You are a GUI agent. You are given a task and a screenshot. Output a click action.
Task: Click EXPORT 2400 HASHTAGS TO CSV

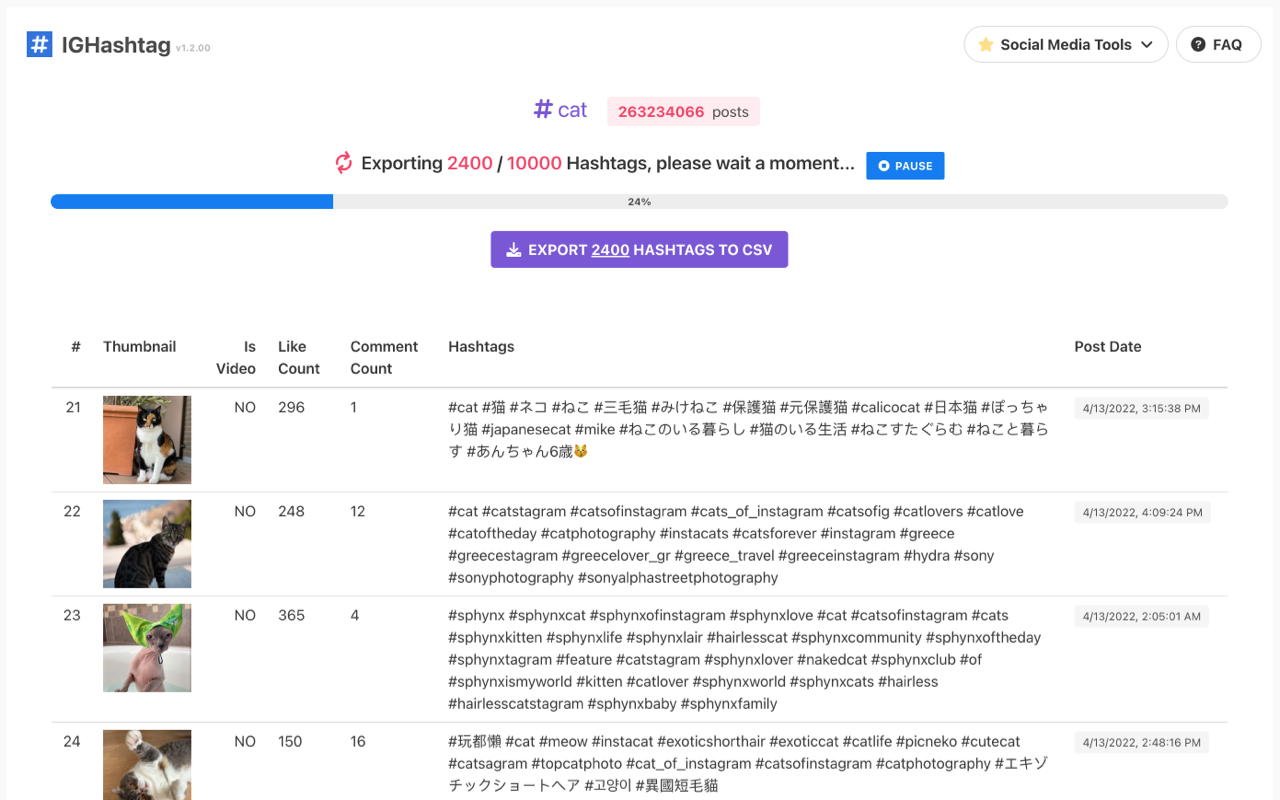[x=639, y=249]
